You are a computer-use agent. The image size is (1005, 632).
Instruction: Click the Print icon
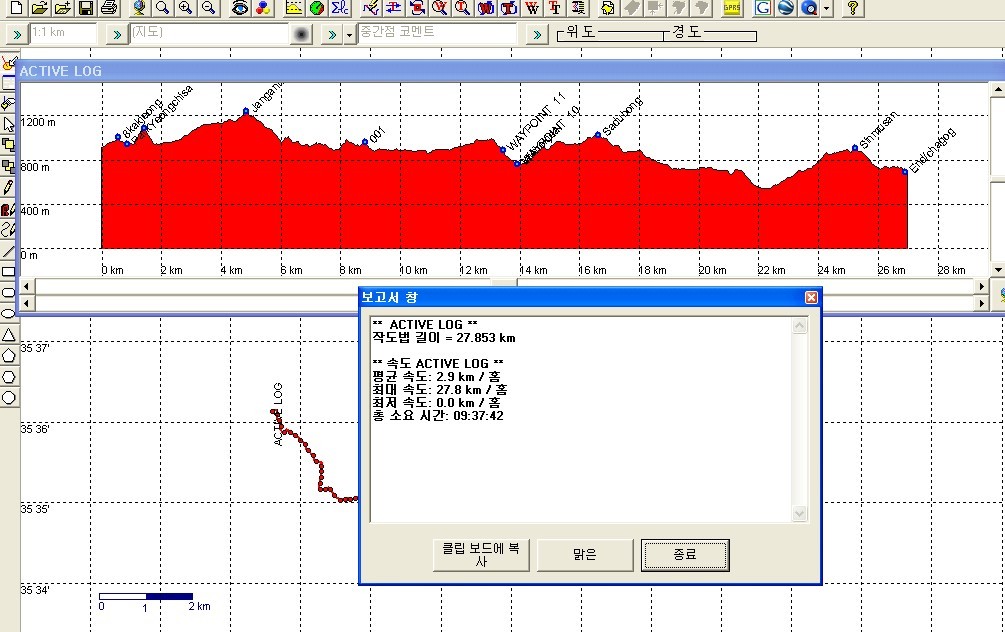109,8
